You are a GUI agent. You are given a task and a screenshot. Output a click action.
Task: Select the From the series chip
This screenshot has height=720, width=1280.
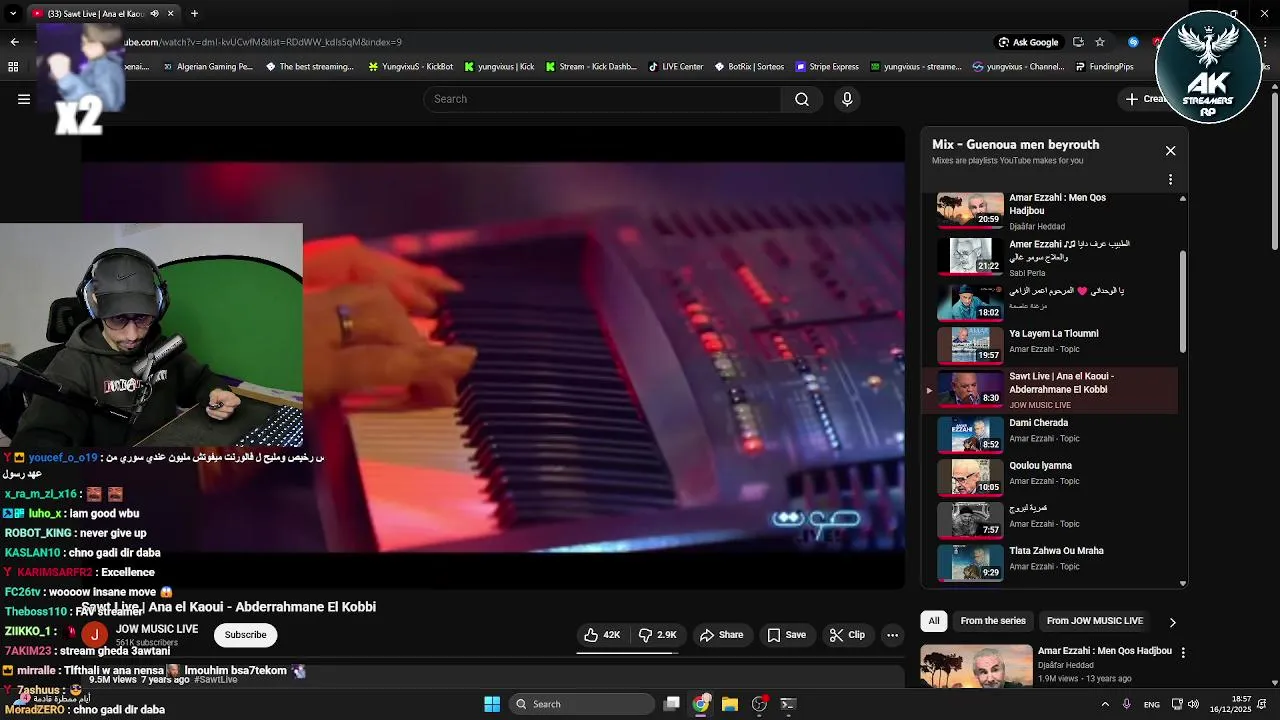click(993, 621)
